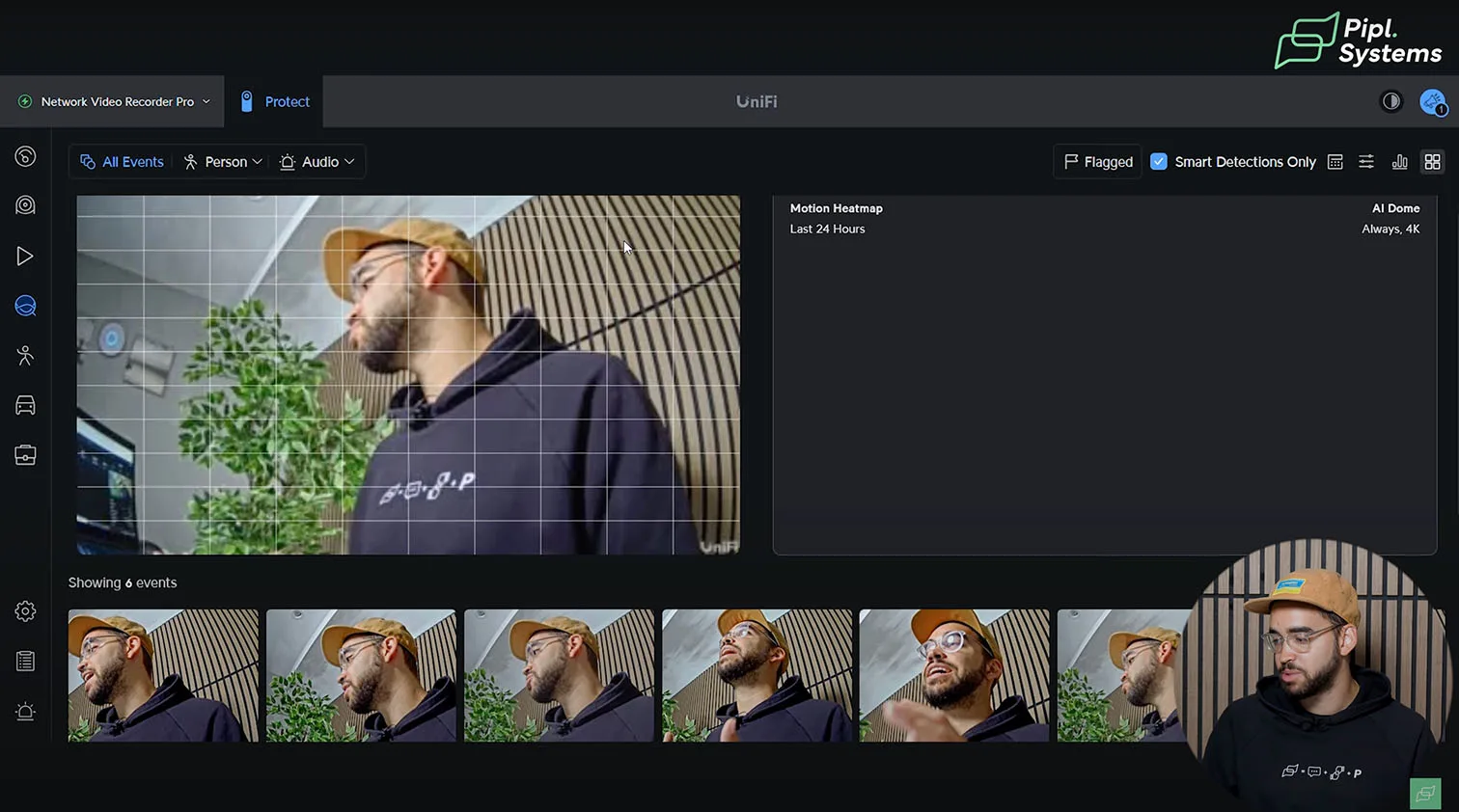Open the filter sliders options button

coord(1366,162)
